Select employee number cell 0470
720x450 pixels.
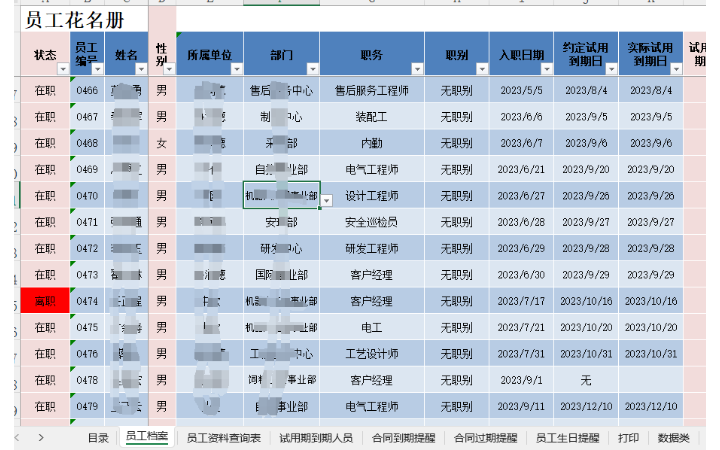87,196
